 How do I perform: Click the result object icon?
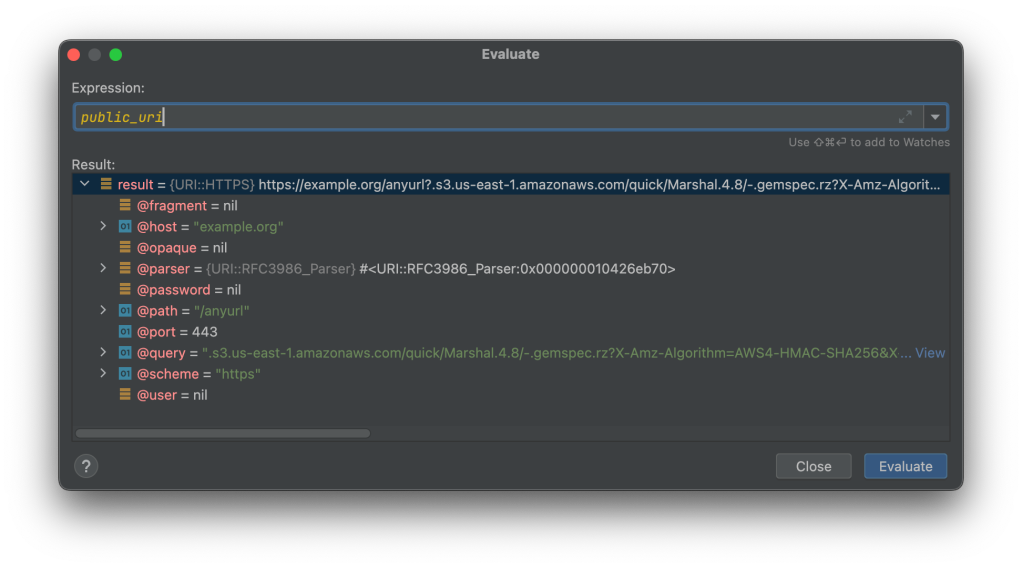tap(106, 185)
